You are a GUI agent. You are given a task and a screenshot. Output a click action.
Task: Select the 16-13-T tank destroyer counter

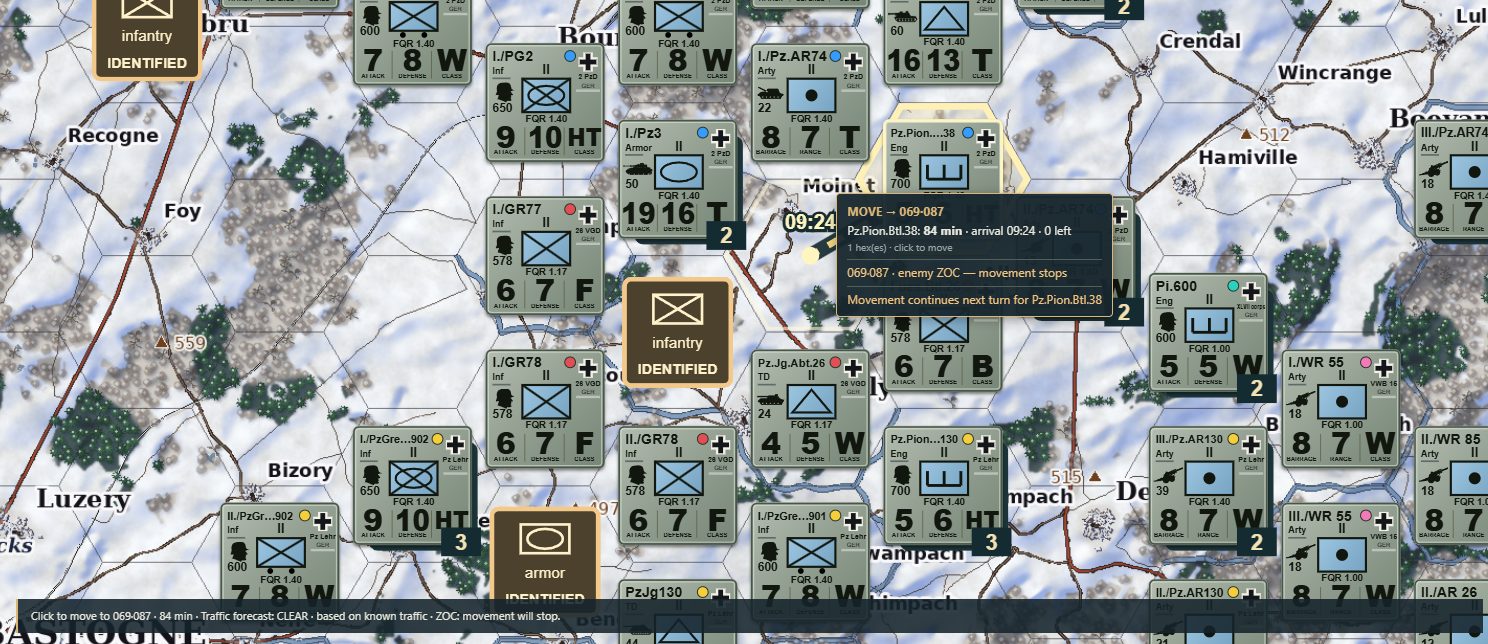(x=941, y=42)
